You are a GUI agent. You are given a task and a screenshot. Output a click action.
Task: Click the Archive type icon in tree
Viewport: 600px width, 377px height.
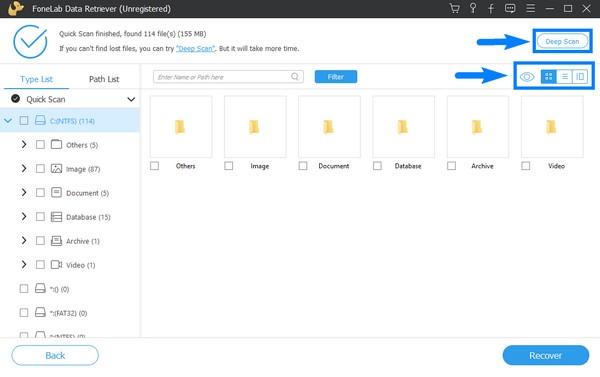(x=56, y=240)
